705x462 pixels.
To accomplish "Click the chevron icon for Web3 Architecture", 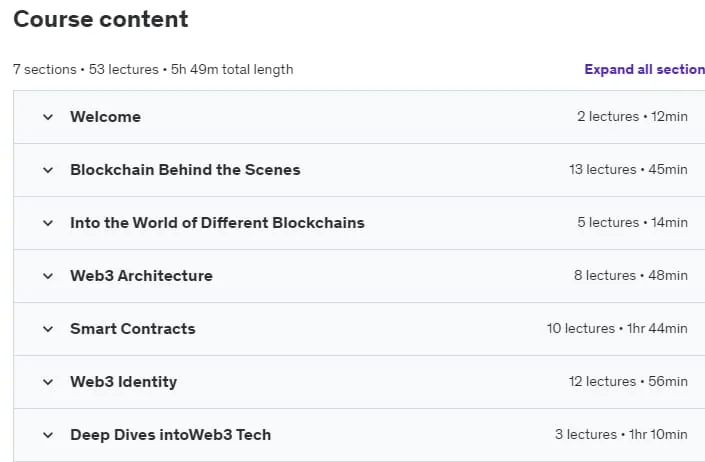I will click(x=48, y=276).
